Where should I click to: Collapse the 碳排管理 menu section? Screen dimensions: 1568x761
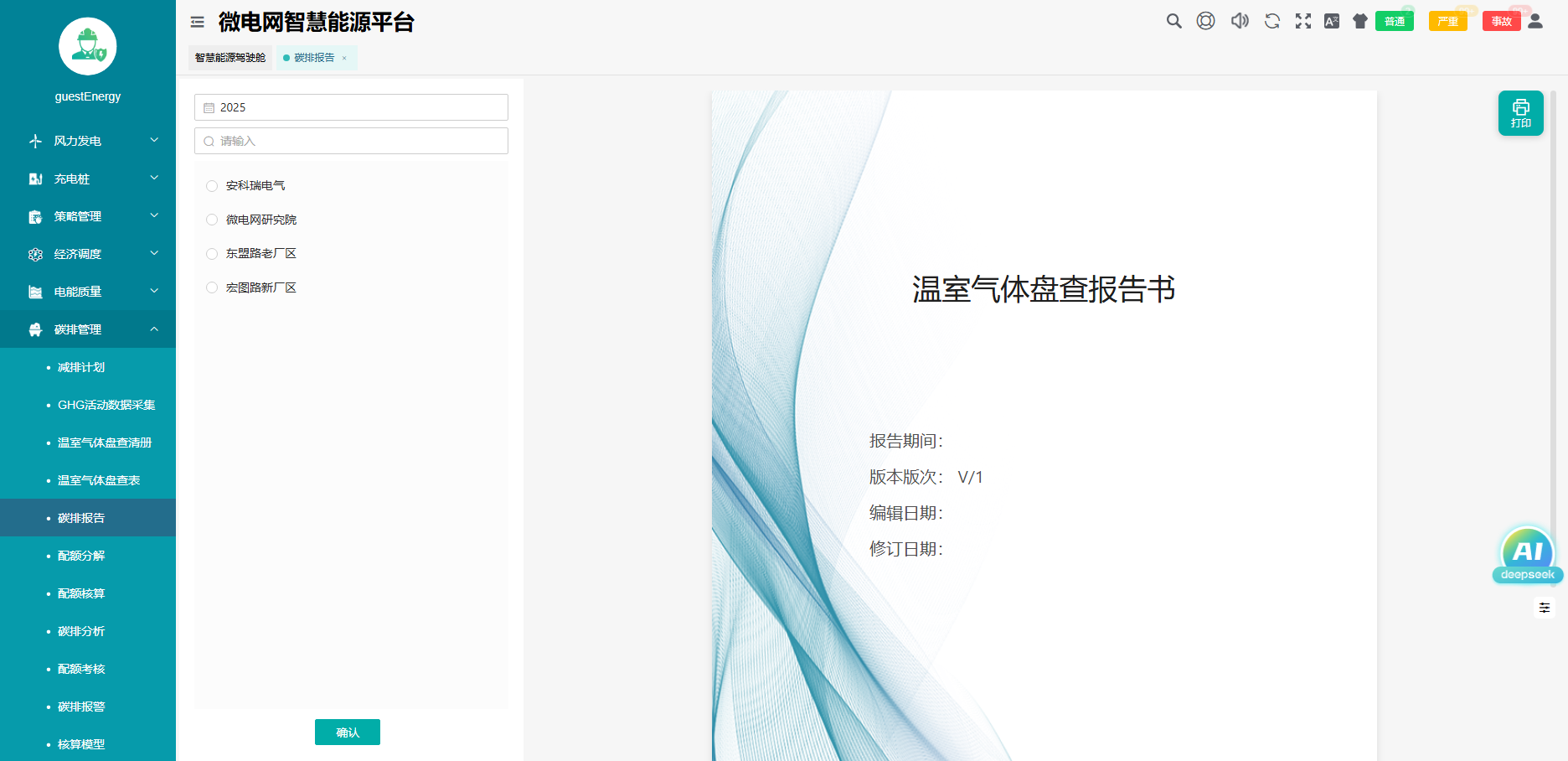click(87, 329)
